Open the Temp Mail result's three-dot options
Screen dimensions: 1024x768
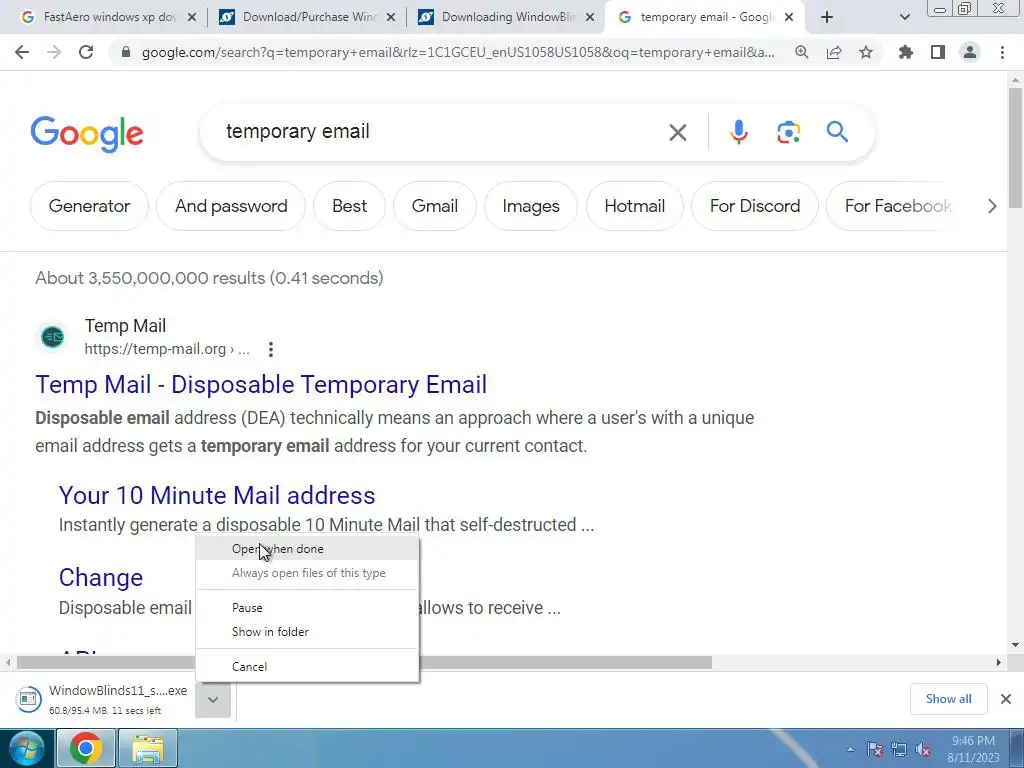271,349
